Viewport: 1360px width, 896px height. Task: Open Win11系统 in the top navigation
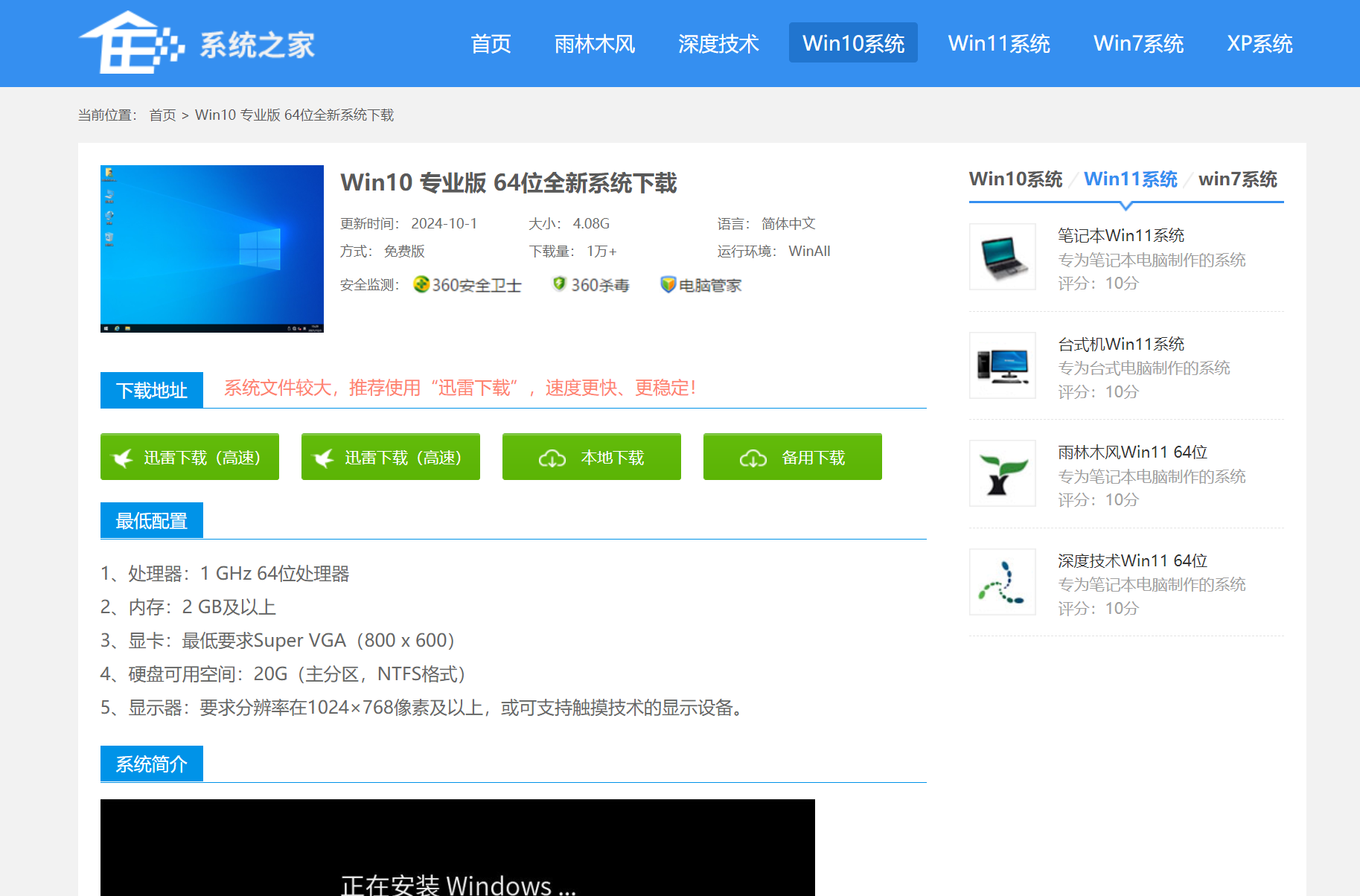tap(999, 43)
